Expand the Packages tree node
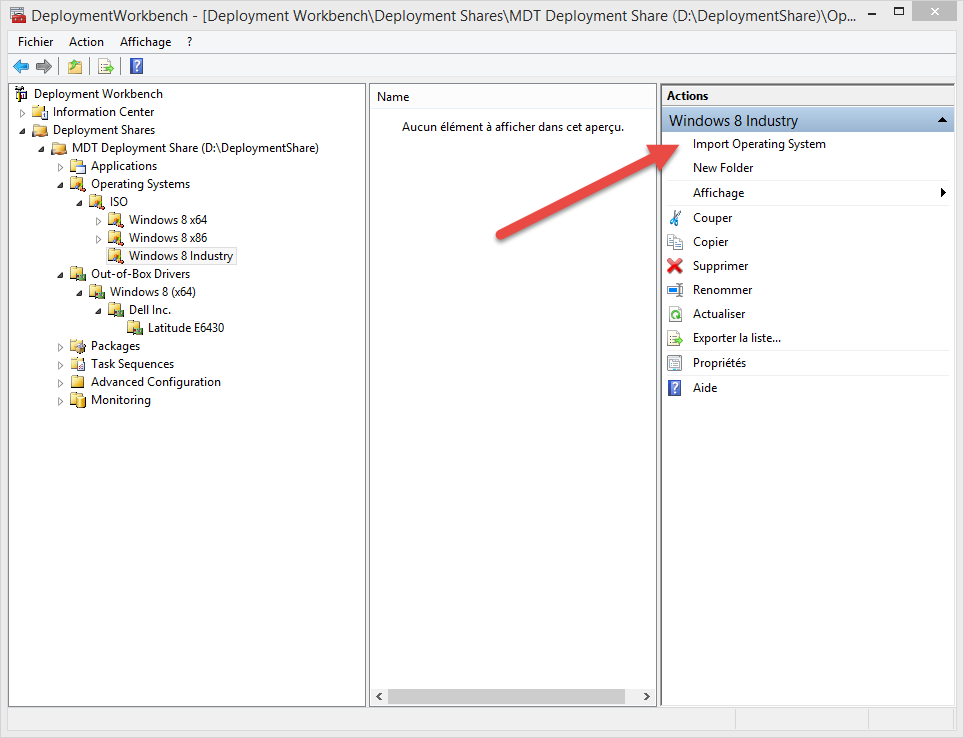The image size is (964, 738). tap(60, 345)
